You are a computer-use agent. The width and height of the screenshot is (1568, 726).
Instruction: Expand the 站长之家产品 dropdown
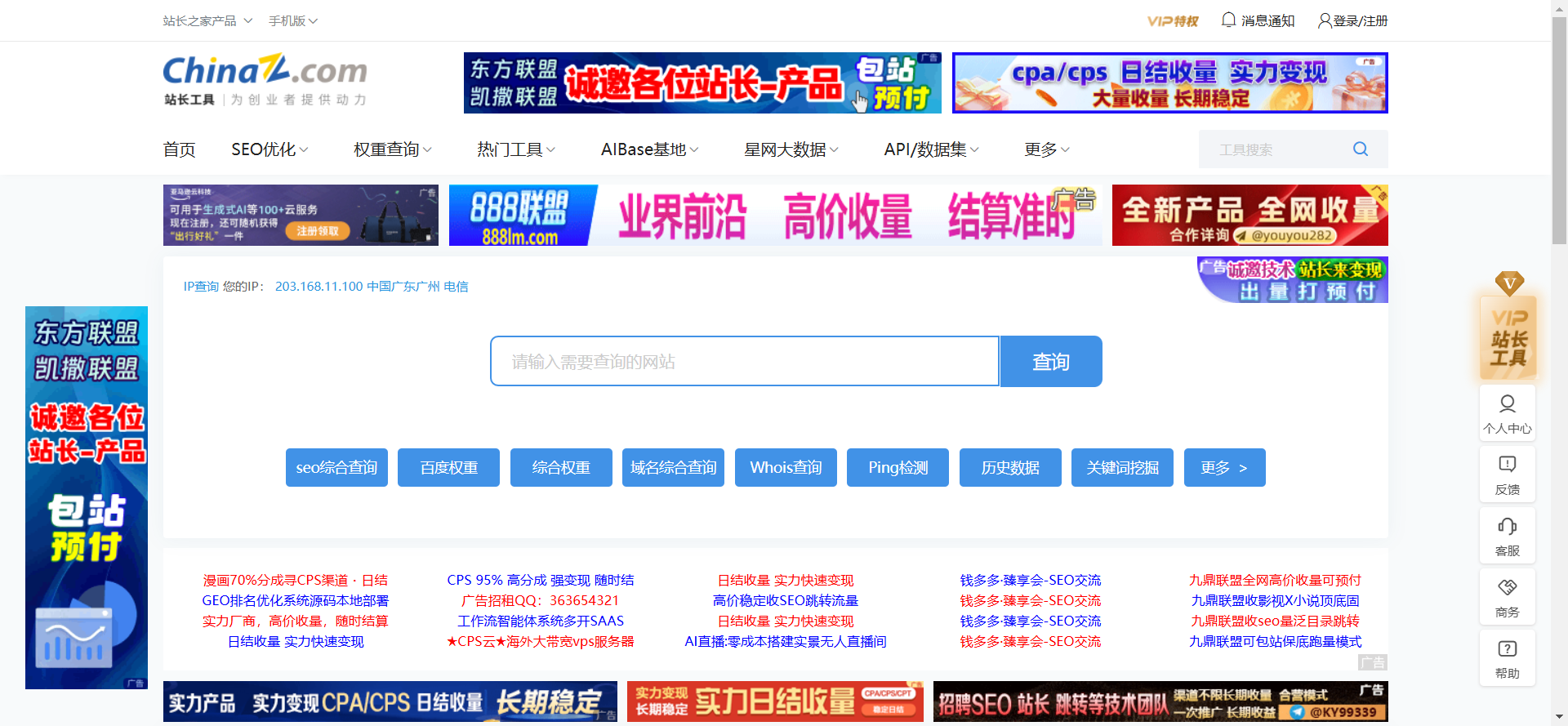click(x=207, y=20)
